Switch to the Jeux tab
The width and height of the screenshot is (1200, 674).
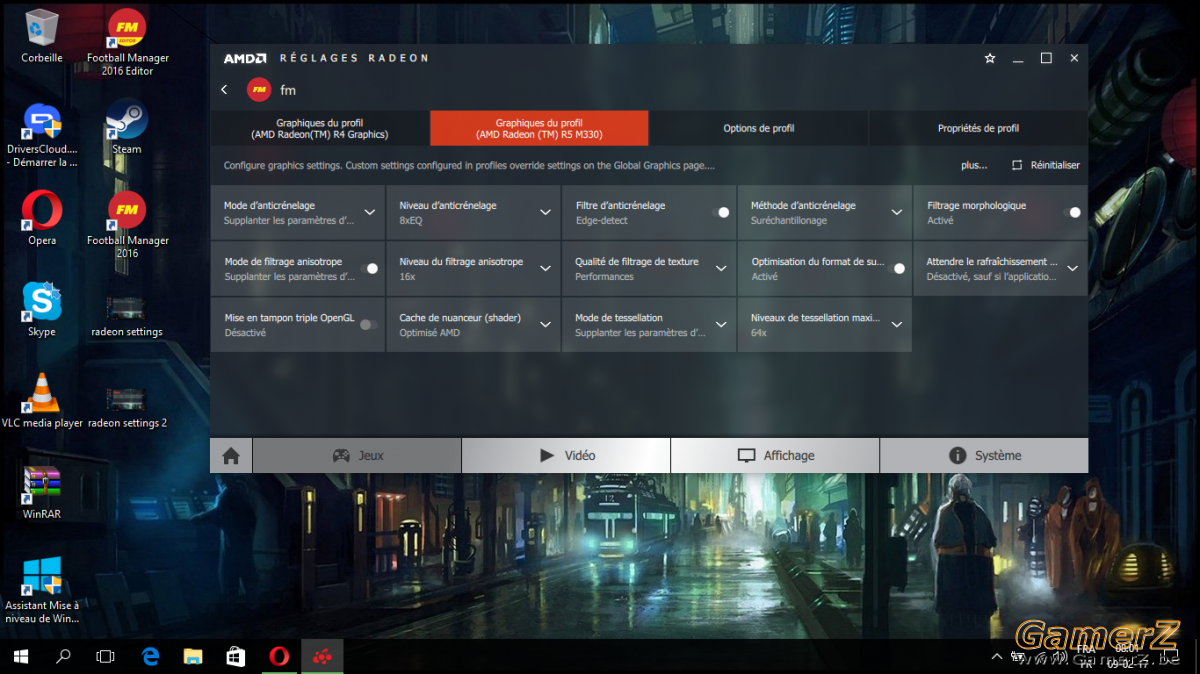pyautogui.click(x=357, y=456)
